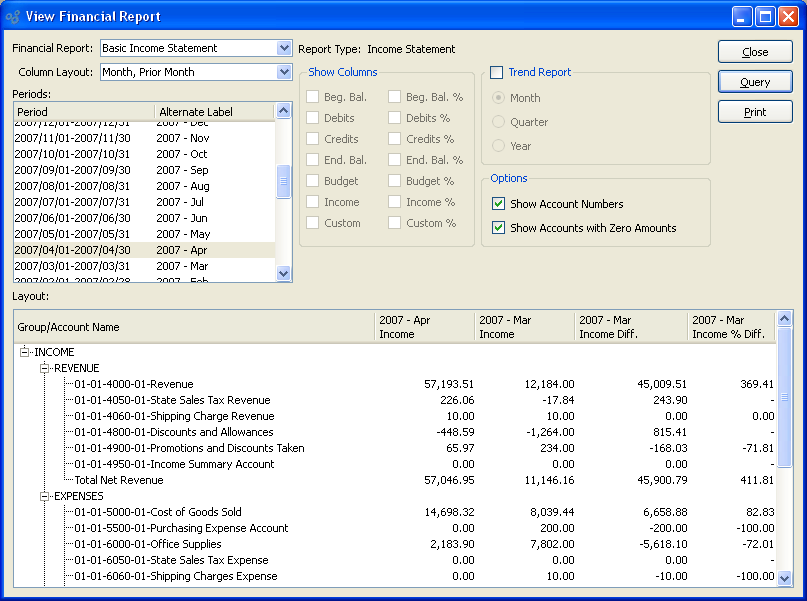807x601 pixels.
Task: Toggle Show Accounts with Zero Amounts
Action: [499, 228]
